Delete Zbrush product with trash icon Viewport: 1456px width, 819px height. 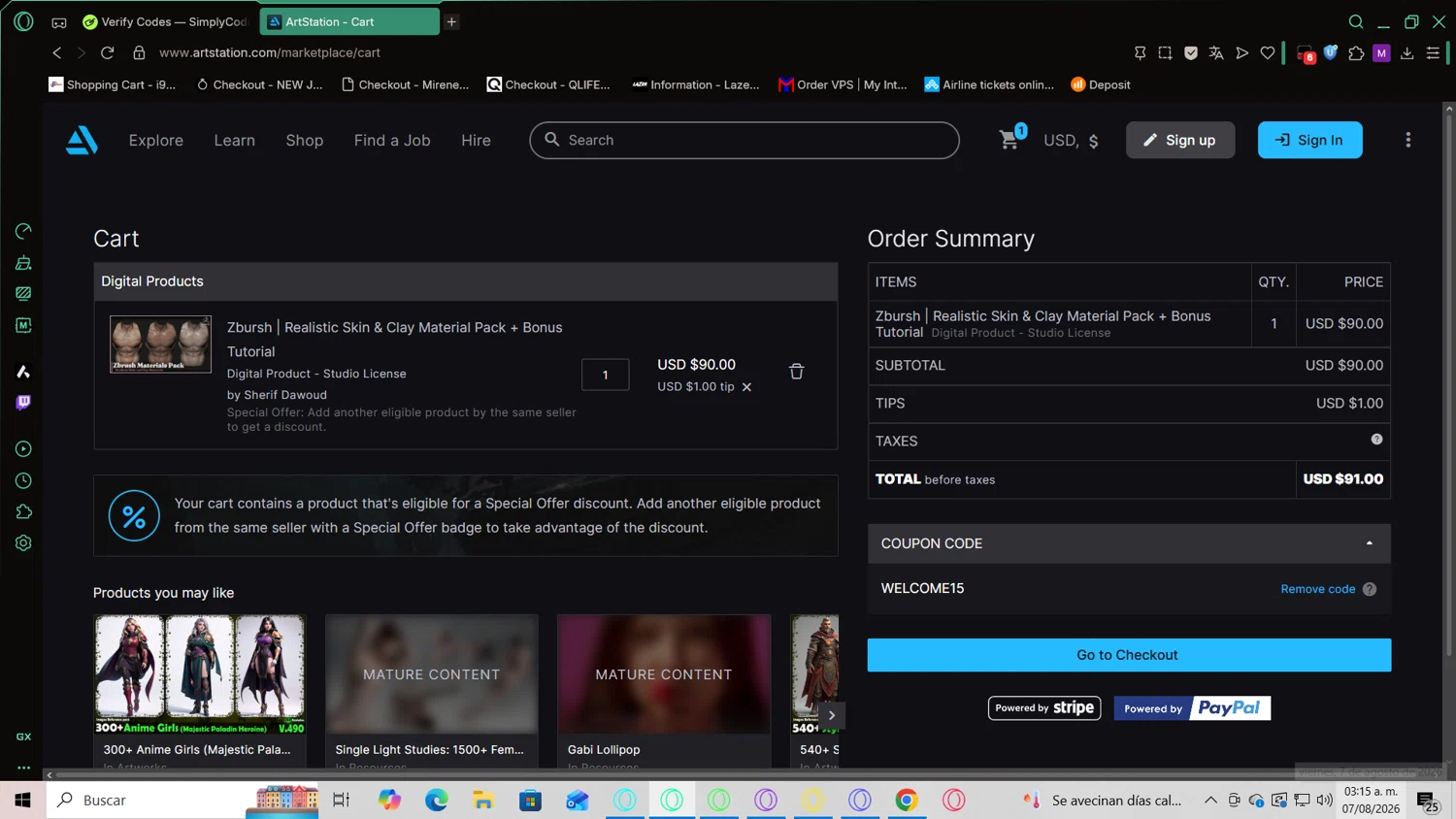[x=796, y=372]
